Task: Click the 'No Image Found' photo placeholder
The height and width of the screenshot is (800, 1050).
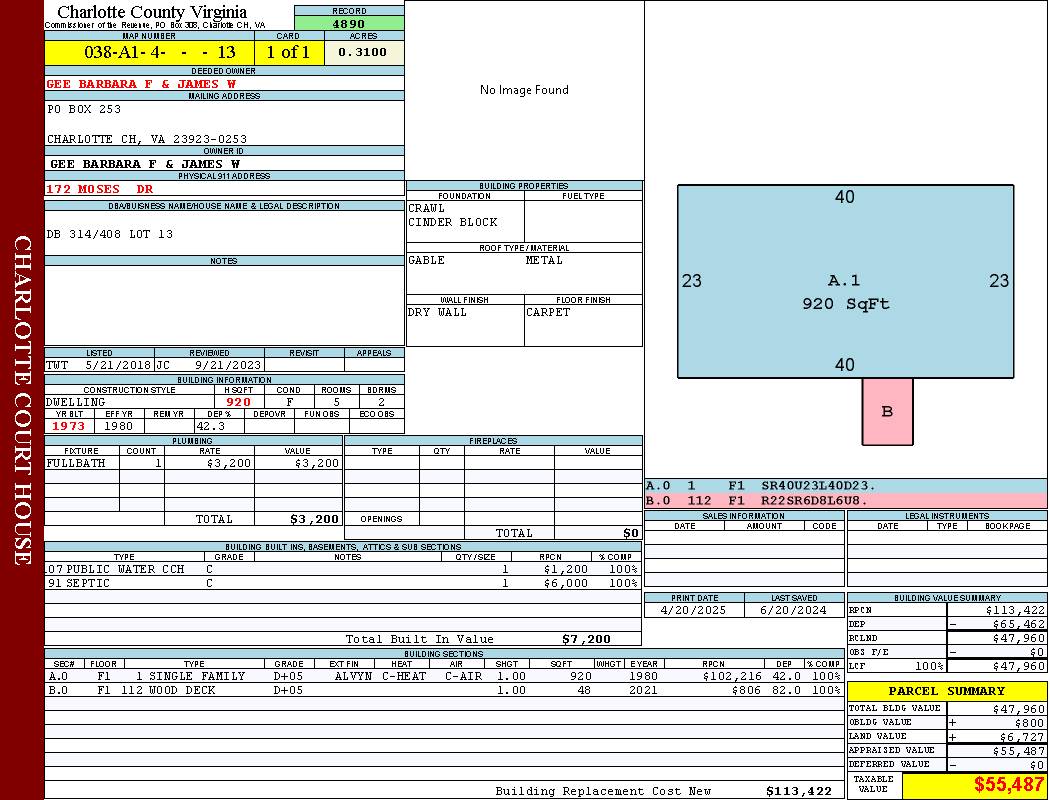Action: (x=524, y=90)
